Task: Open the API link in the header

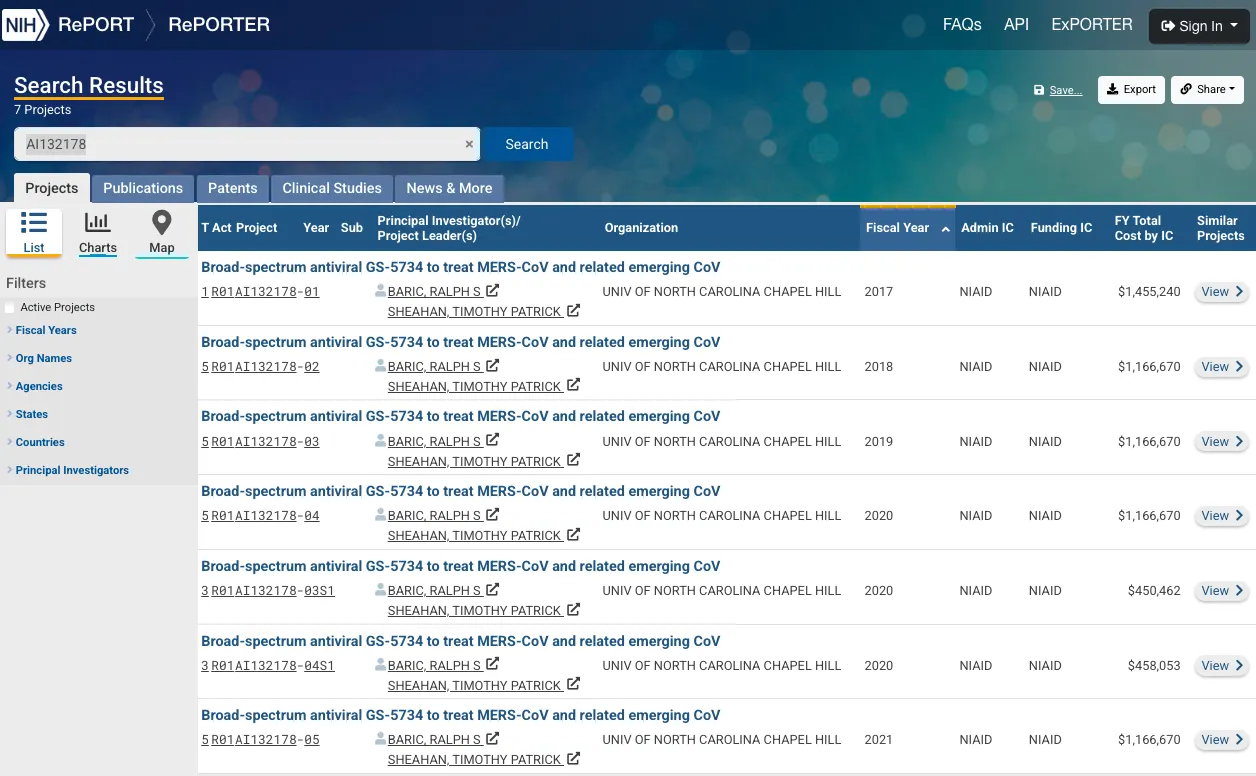Action: pos(1016,25)
